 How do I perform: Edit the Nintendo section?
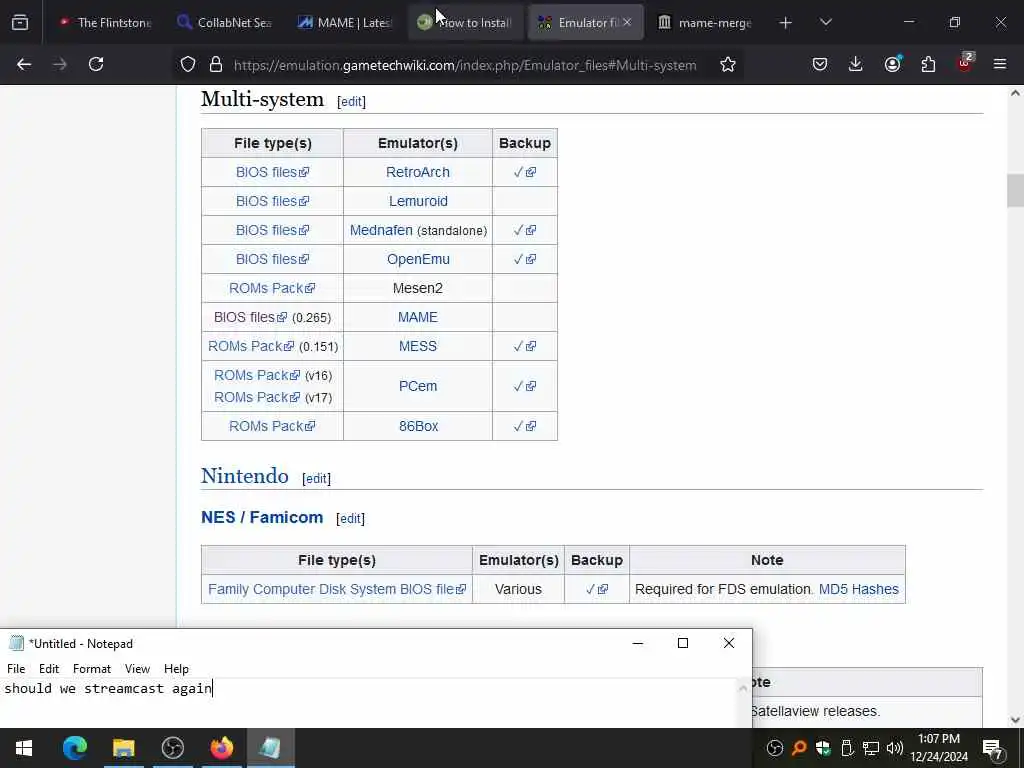[x=316, y=479]
